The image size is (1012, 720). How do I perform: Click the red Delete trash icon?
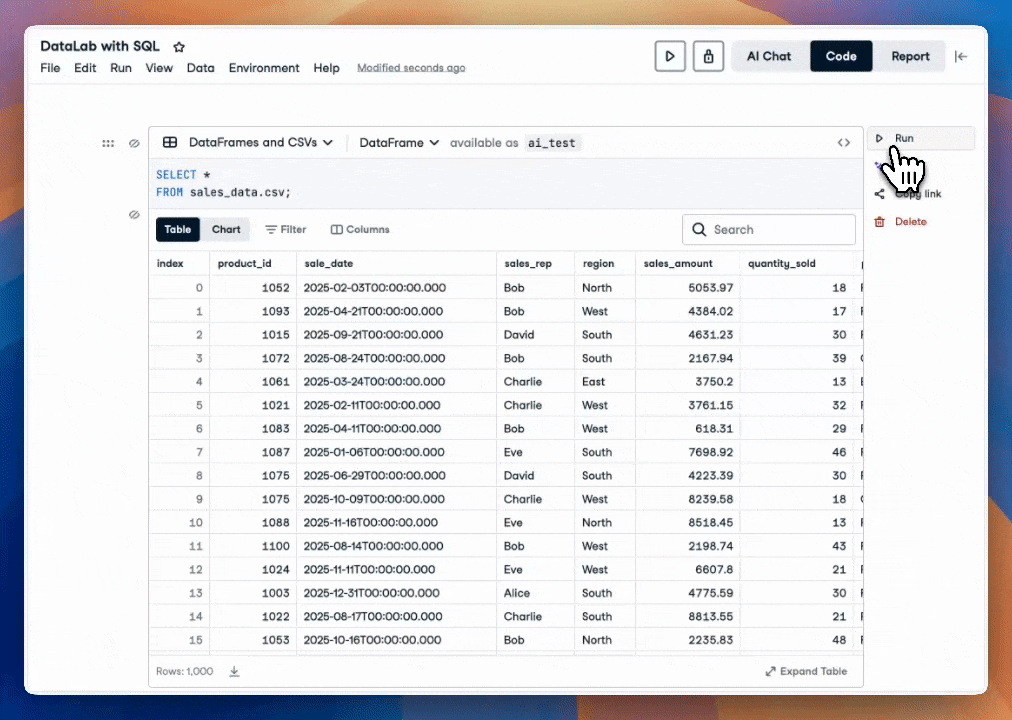879,221
